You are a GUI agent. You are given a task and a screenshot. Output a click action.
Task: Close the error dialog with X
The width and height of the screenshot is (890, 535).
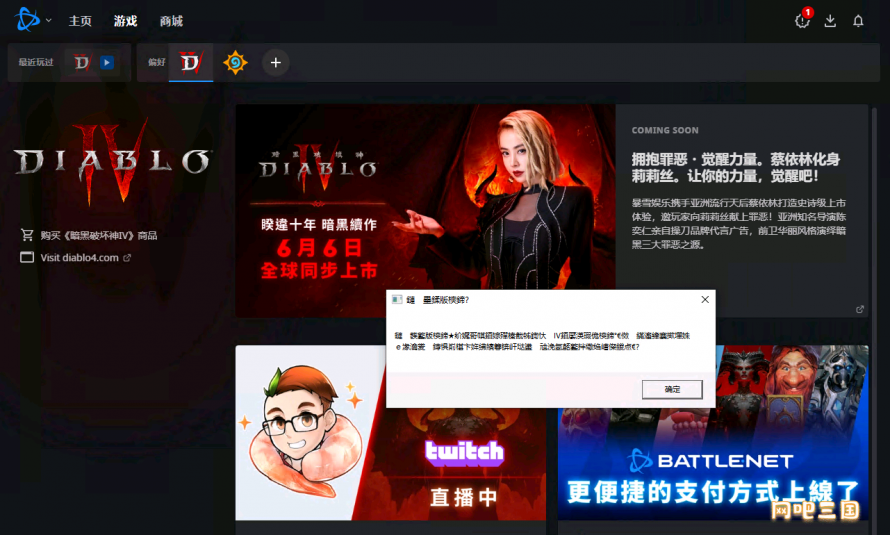point(705,300)
